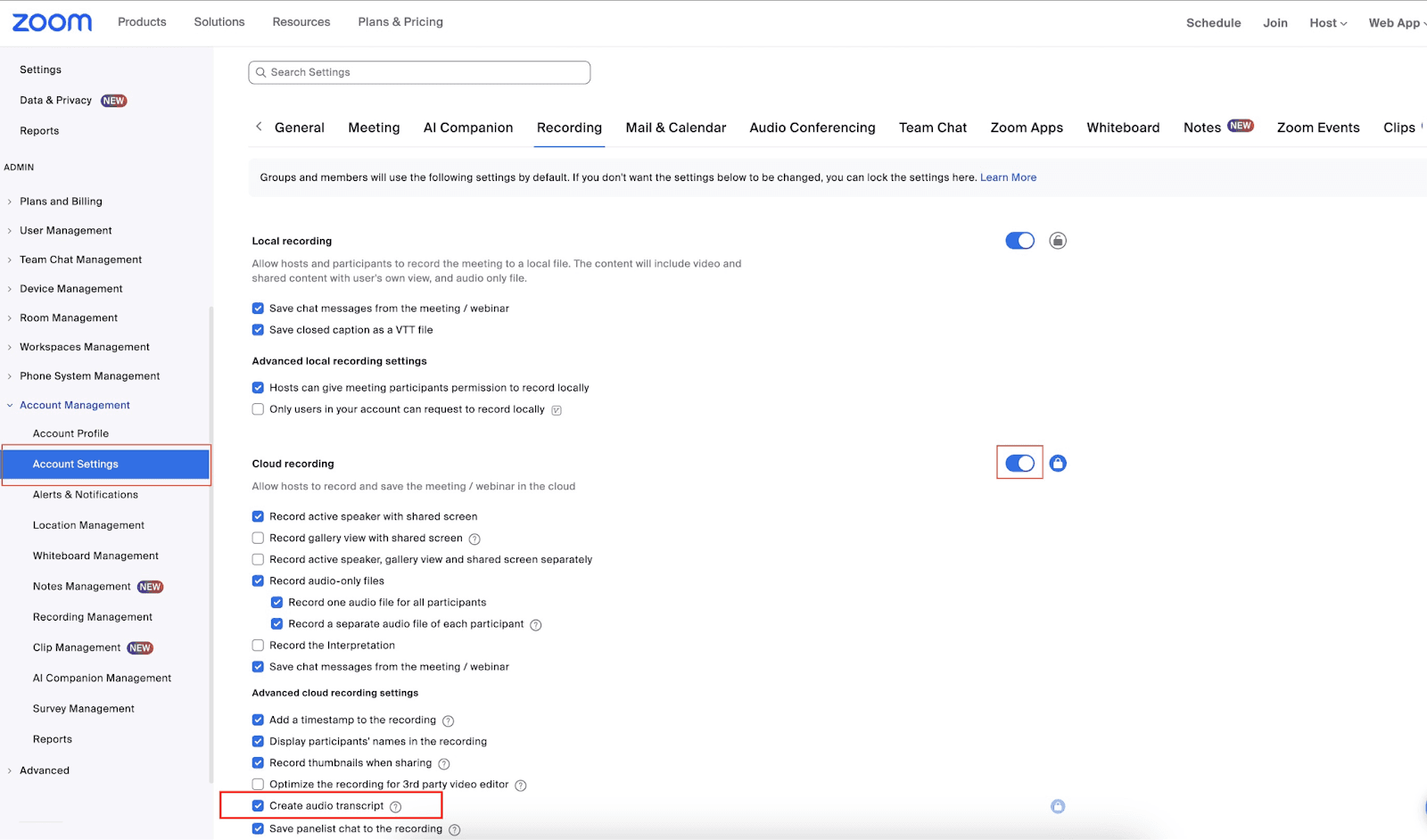Toggle the Cloud recording switch

coord(1019,464)
